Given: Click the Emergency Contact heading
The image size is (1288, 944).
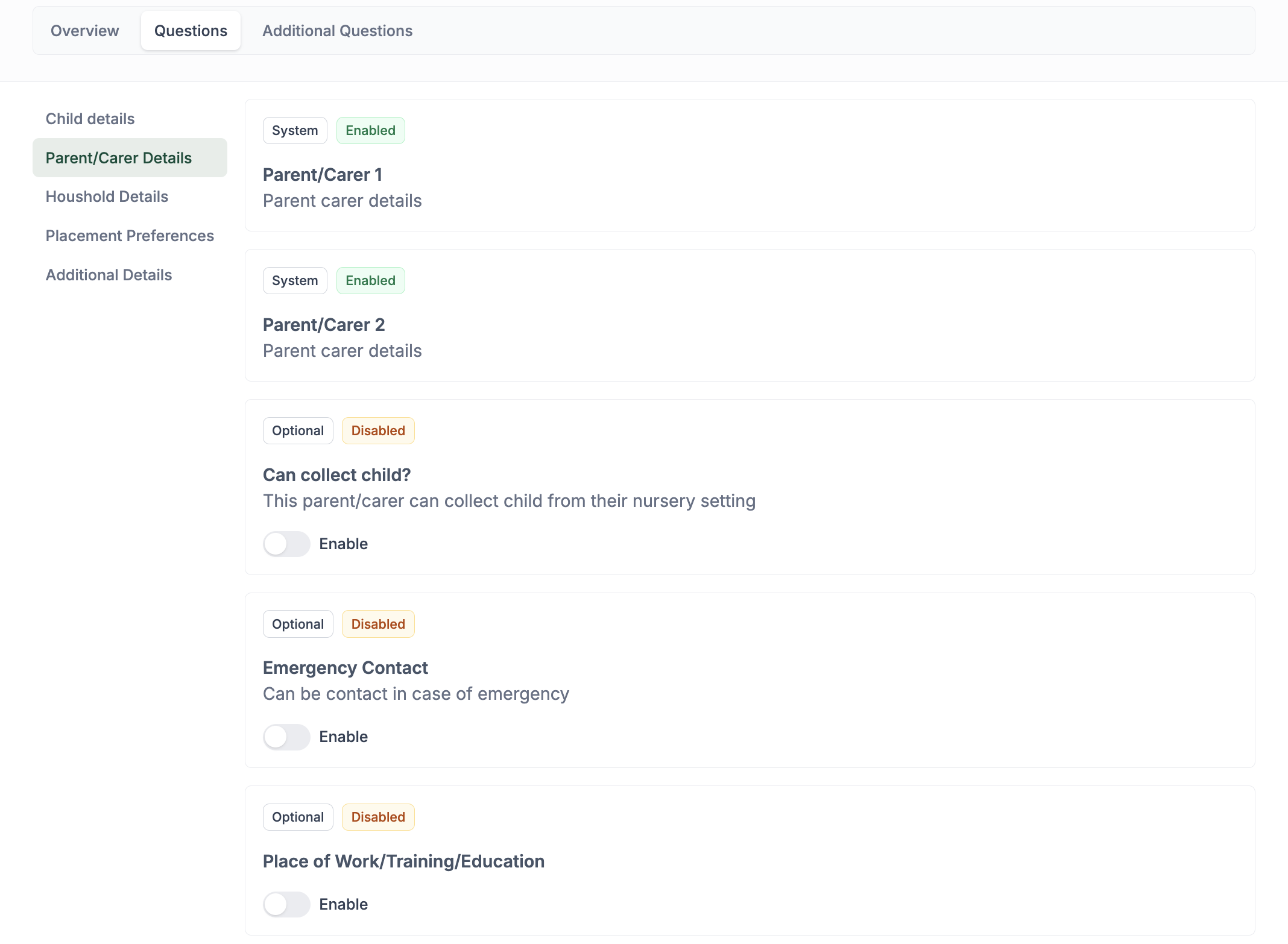Looking at the screenshot, I should click(346, 668).
